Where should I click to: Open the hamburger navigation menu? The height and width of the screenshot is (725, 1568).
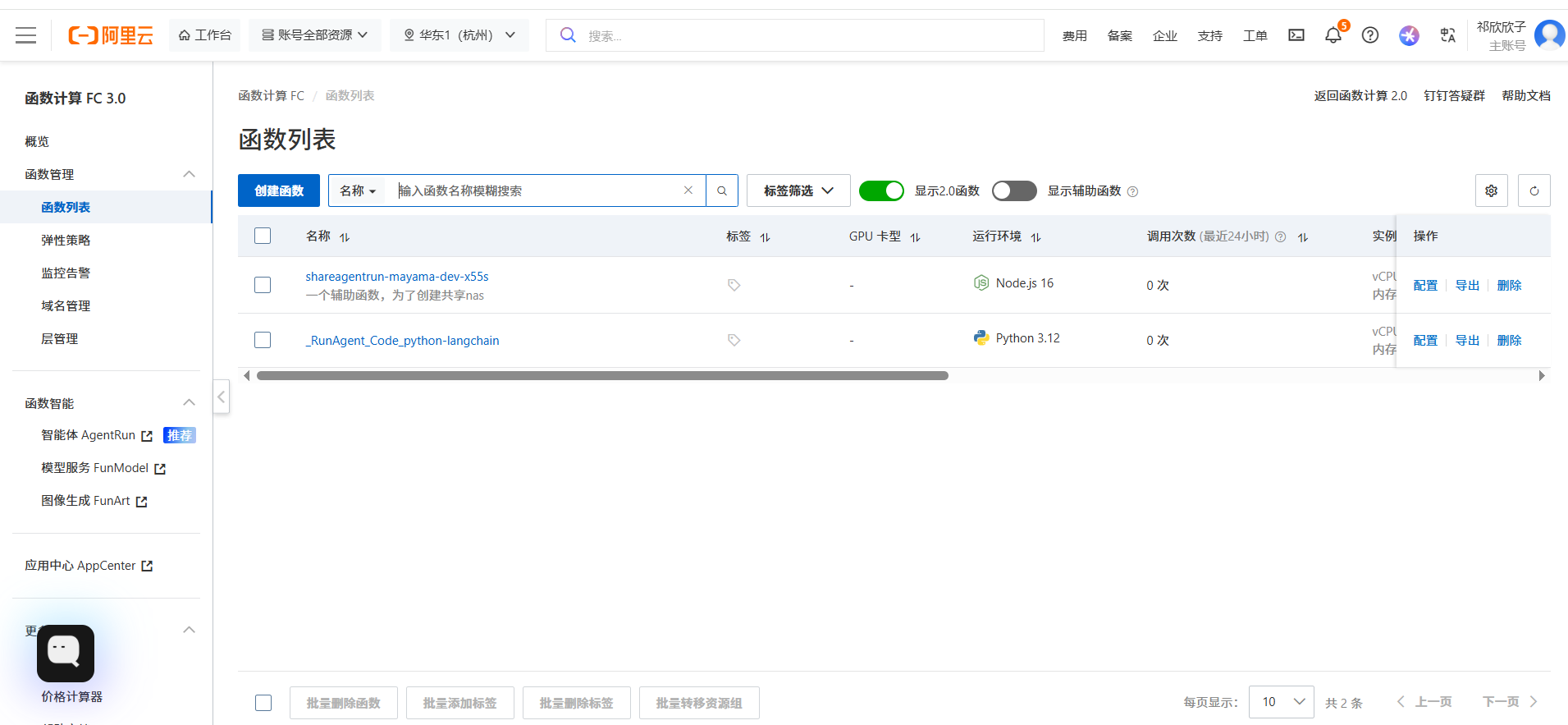point(26,35)
